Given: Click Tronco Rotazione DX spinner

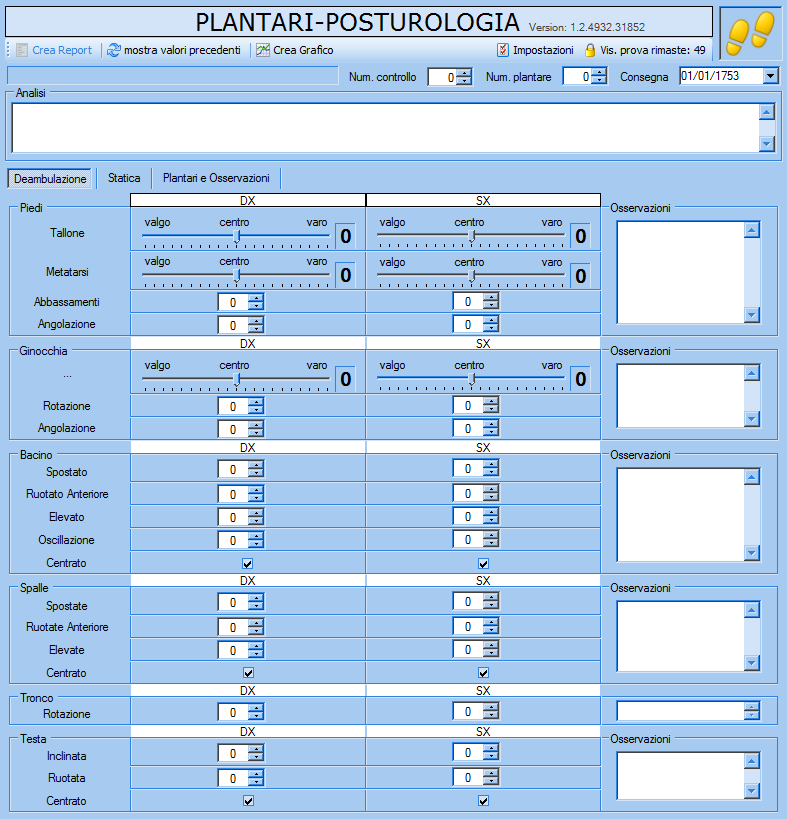Looking at the screenshot, I should point(241,712).
